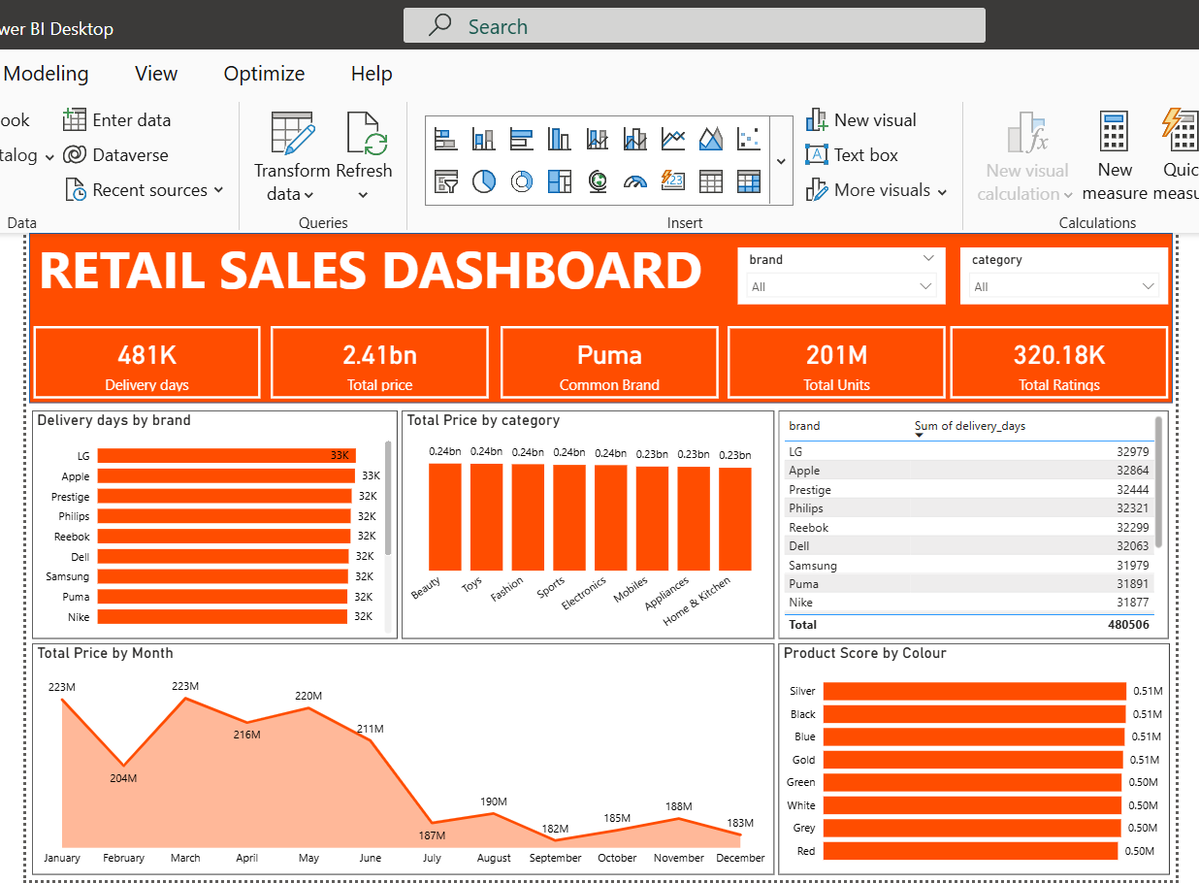Open the Refresh dropdown arrow
Viewport: 1199px width, 883px height.
click(x=363, y=195)
